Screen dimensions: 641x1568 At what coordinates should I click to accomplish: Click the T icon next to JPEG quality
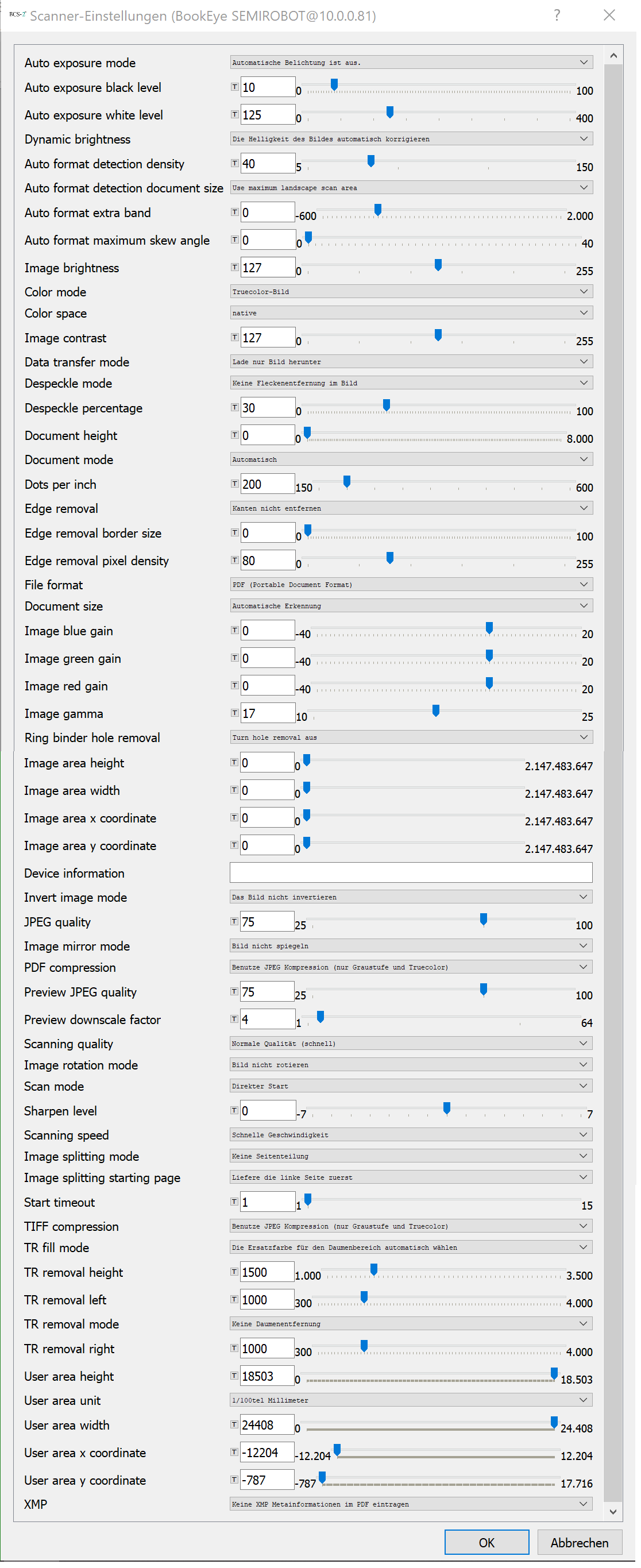(x=234, y=922)
